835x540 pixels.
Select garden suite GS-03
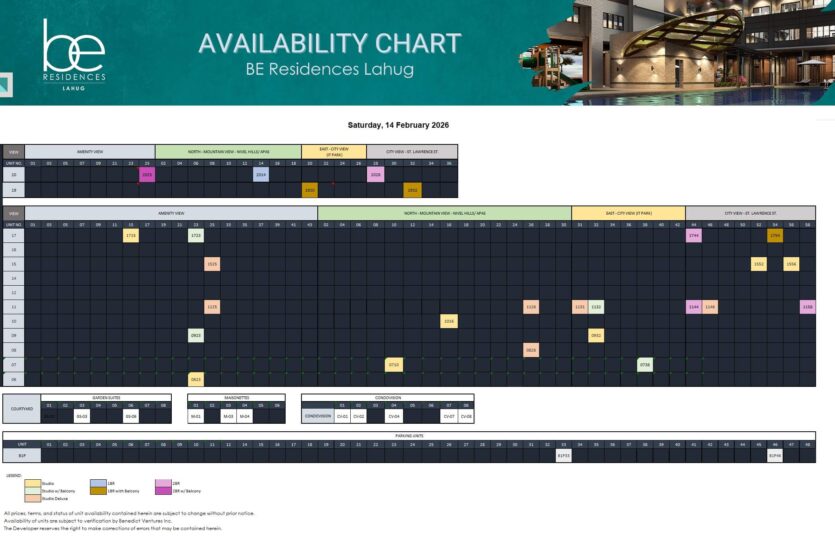(82, 416)
